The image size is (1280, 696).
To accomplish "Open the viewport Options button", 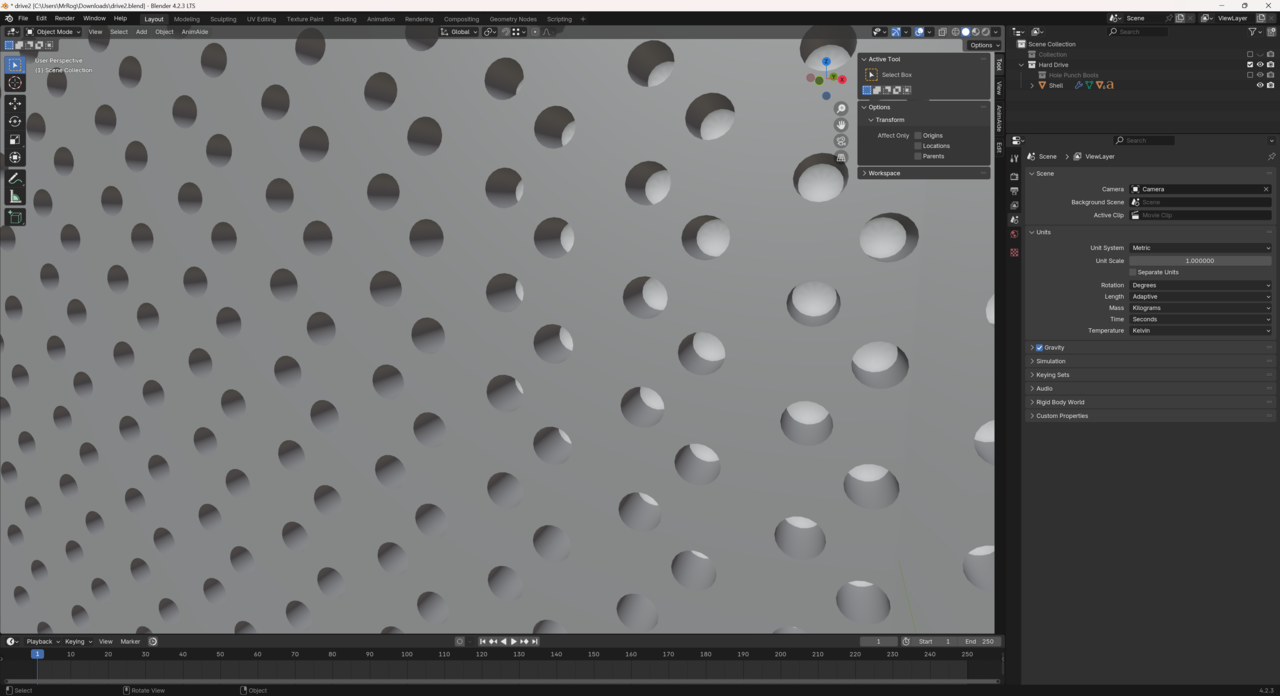I will pyautogui.click(x=983, y=45).
